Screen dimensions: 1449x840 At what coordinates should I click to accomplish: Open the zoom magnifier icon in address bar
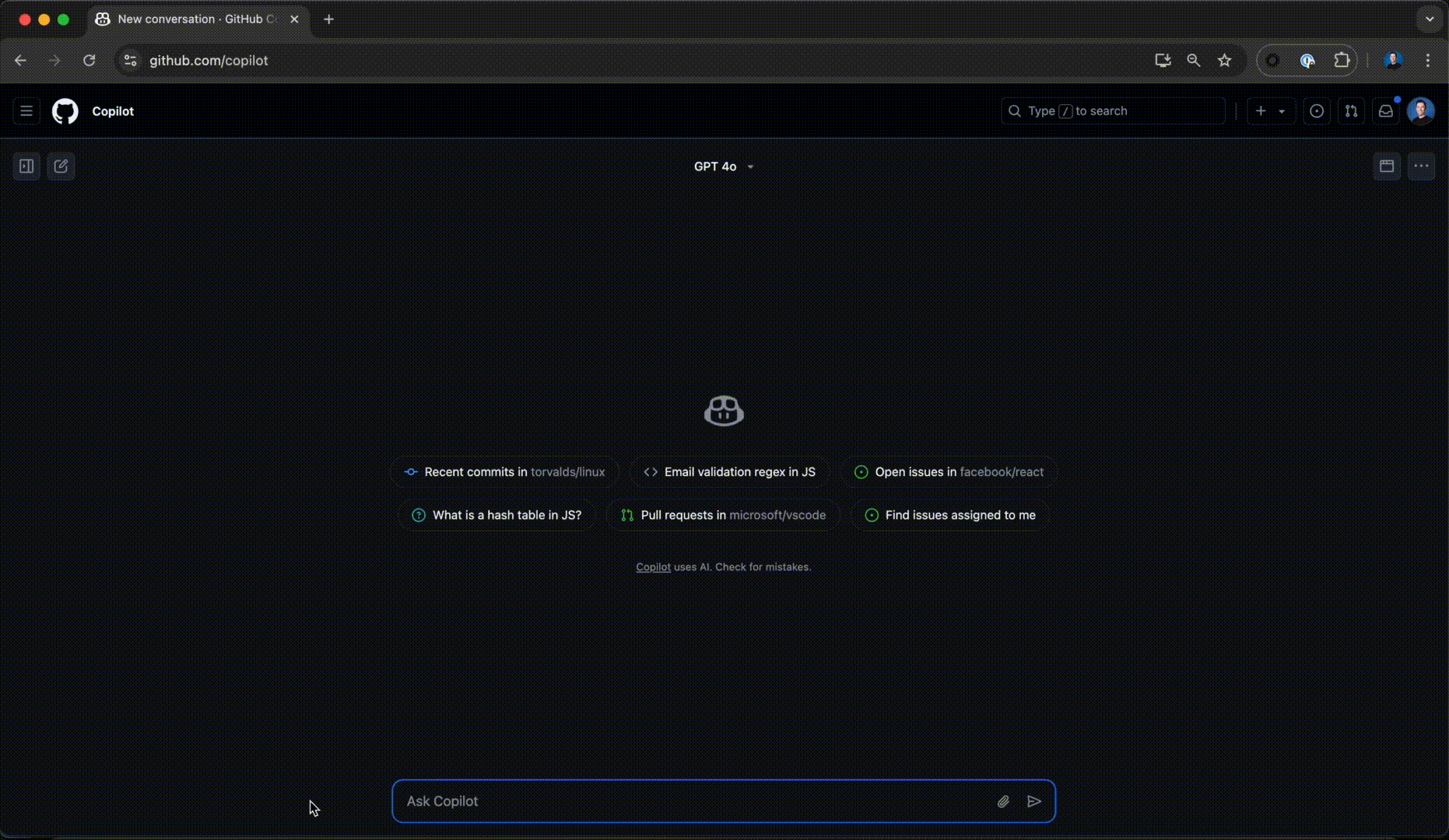pyautogui.click(x=1193, y=60)
